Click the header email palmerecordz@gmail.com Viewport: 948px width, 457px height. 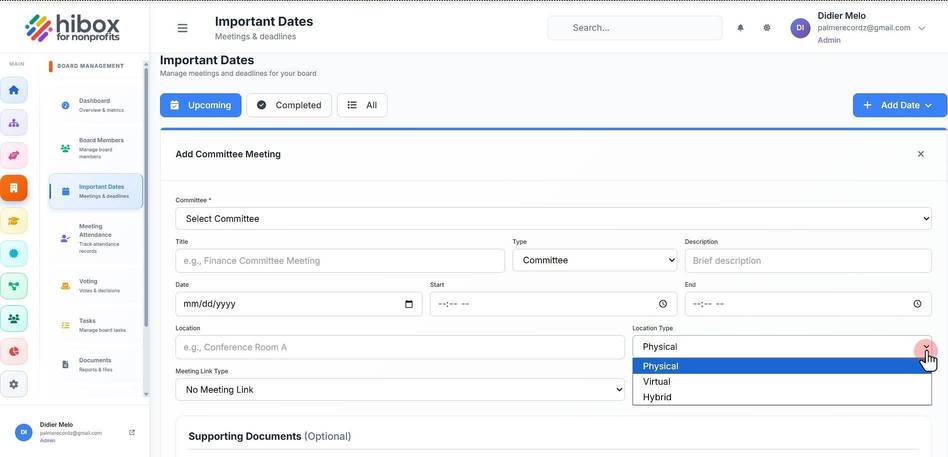[x=864, y=28]
